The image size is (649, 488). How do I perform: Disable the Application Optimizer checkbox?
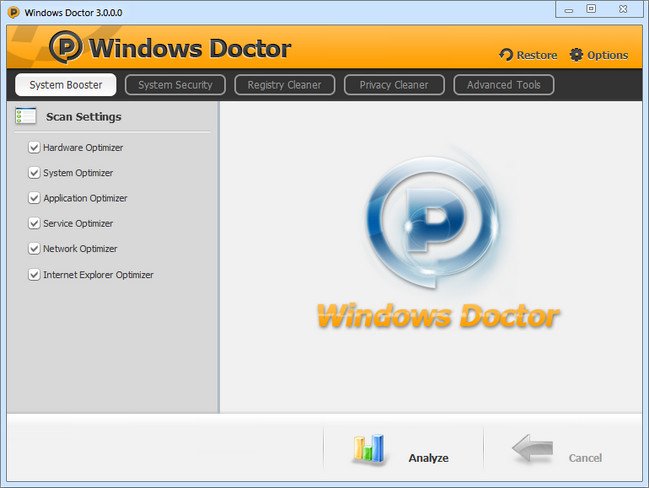(x=34, y=198)
